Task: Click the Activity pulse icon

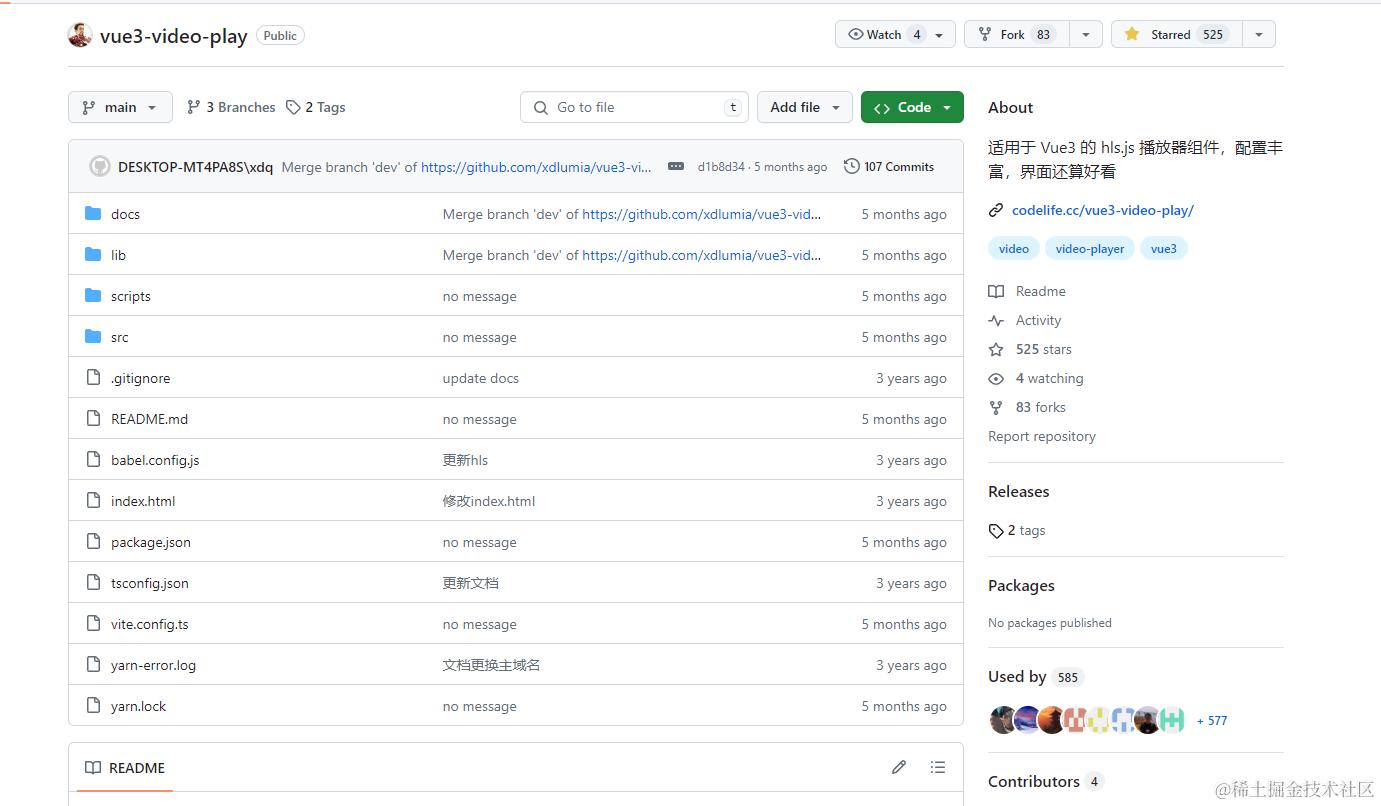Action: click(996, 320)
